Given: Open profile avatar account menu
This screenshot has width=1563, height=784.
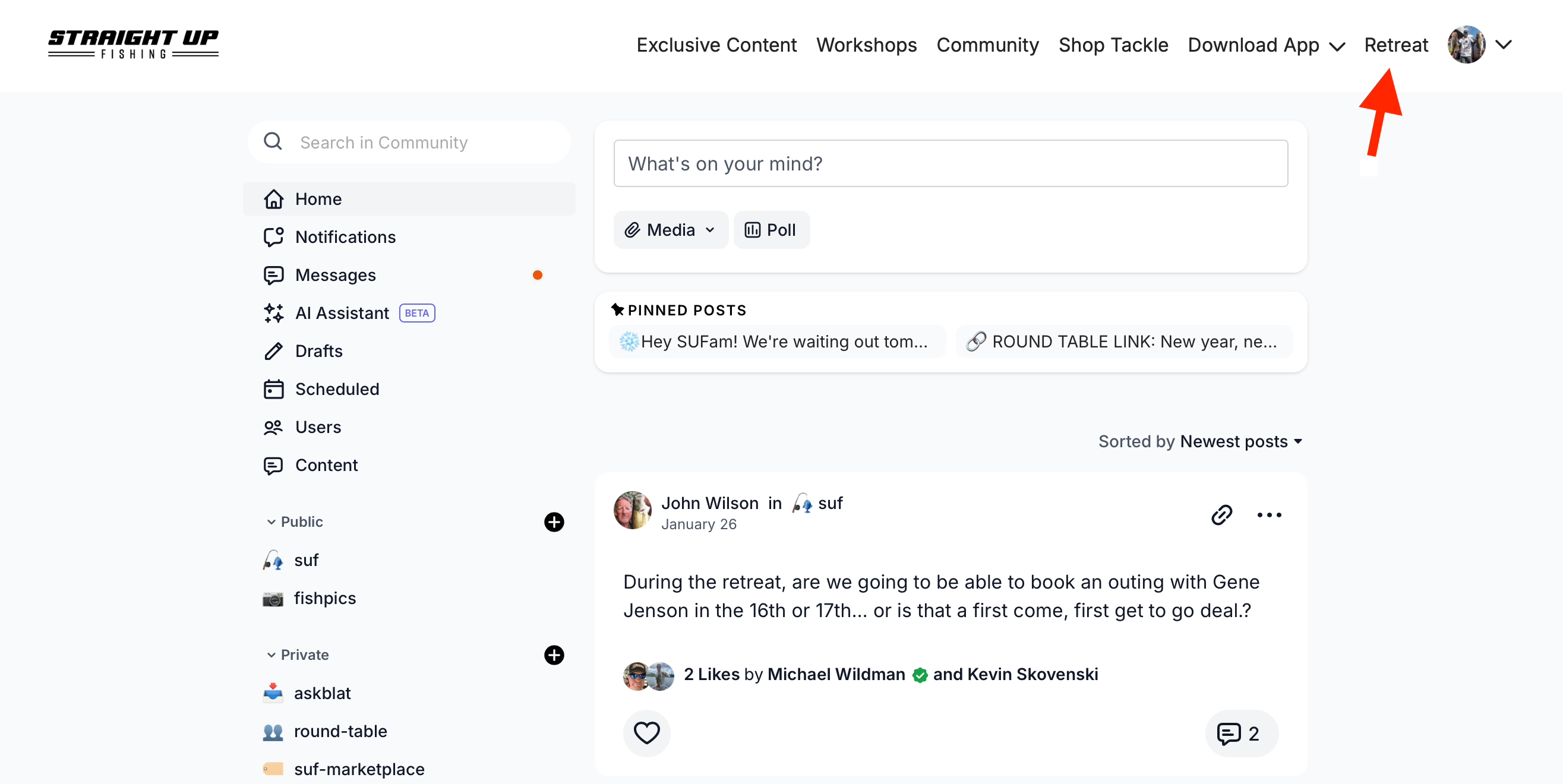Looking at the screenshot, I should 1466,45.
